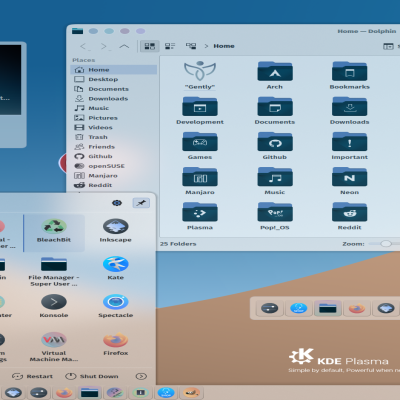Select the Github folder in file view
Image resolution: width=400 pixels, height=400 pixels.
[x=275, y=142]
